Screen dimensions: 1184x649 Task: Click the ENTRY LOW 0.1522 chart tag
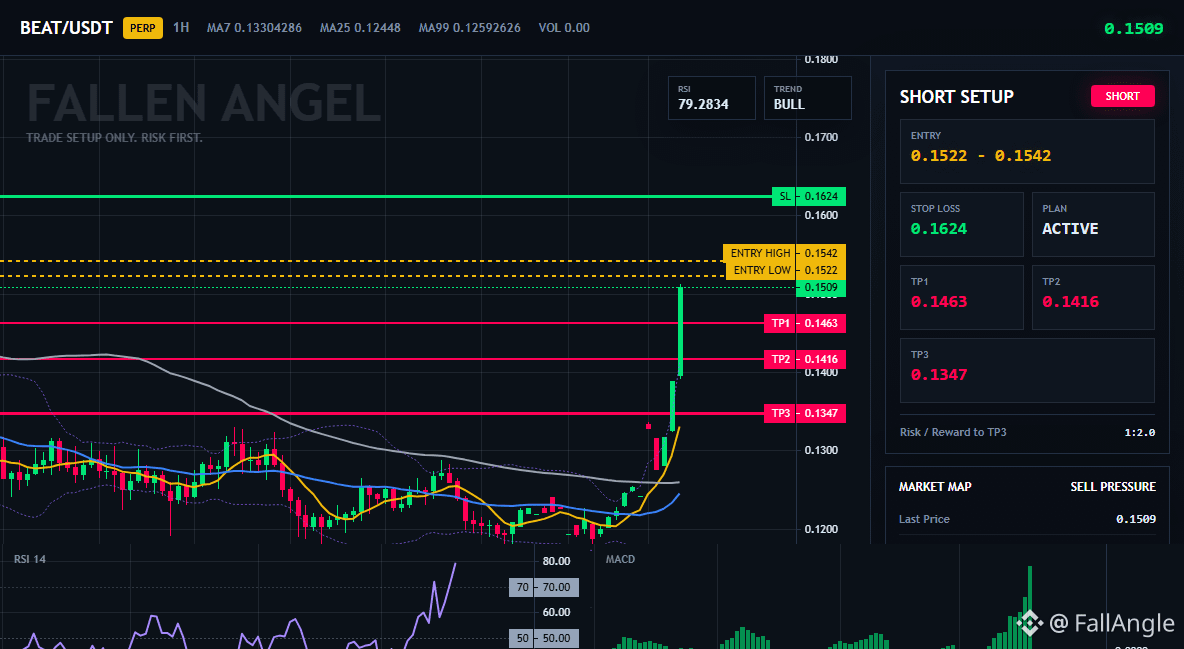pos(785,270)
